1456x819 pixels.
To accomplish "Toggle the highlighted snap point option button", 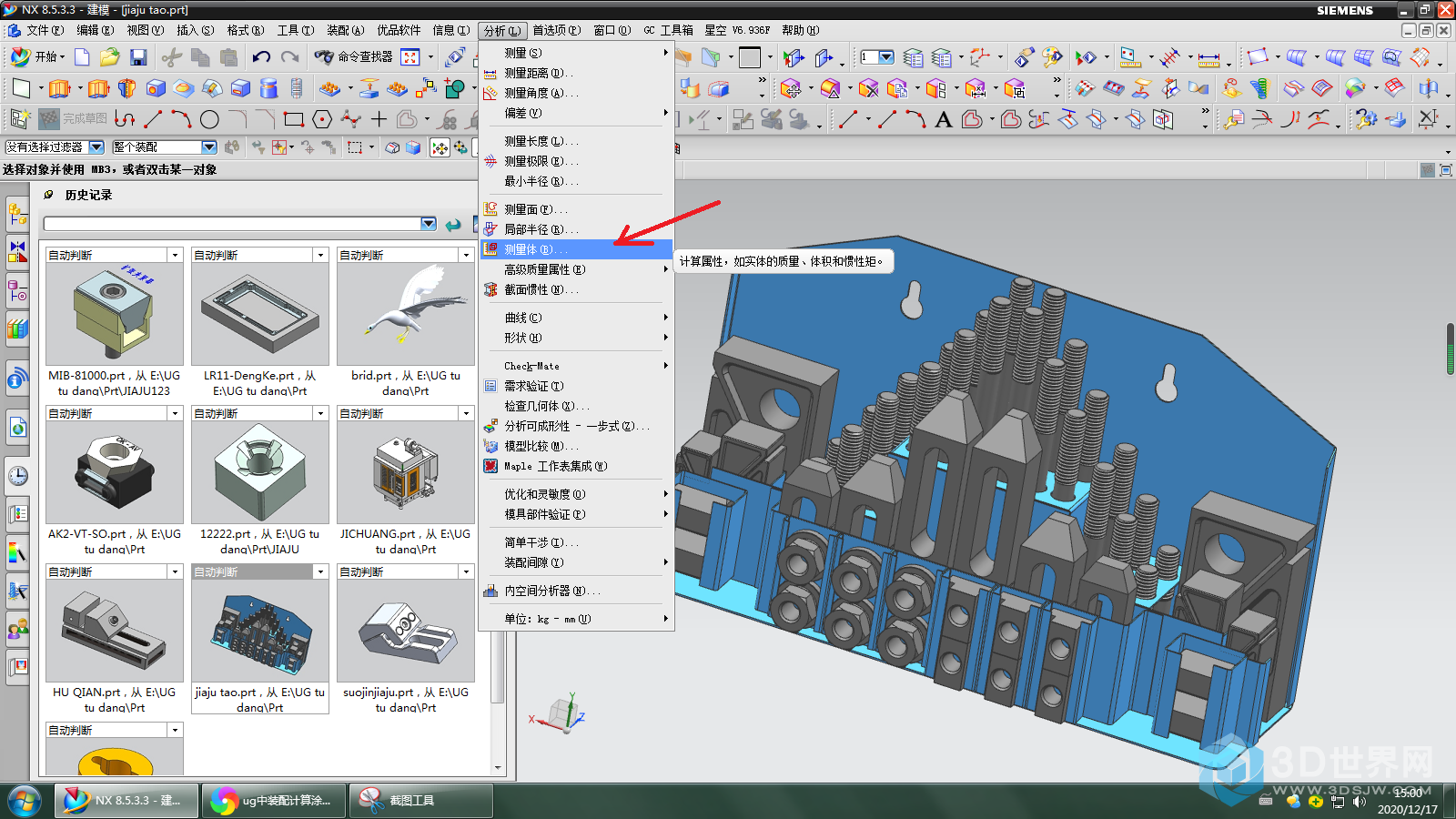I will [440, 147].
